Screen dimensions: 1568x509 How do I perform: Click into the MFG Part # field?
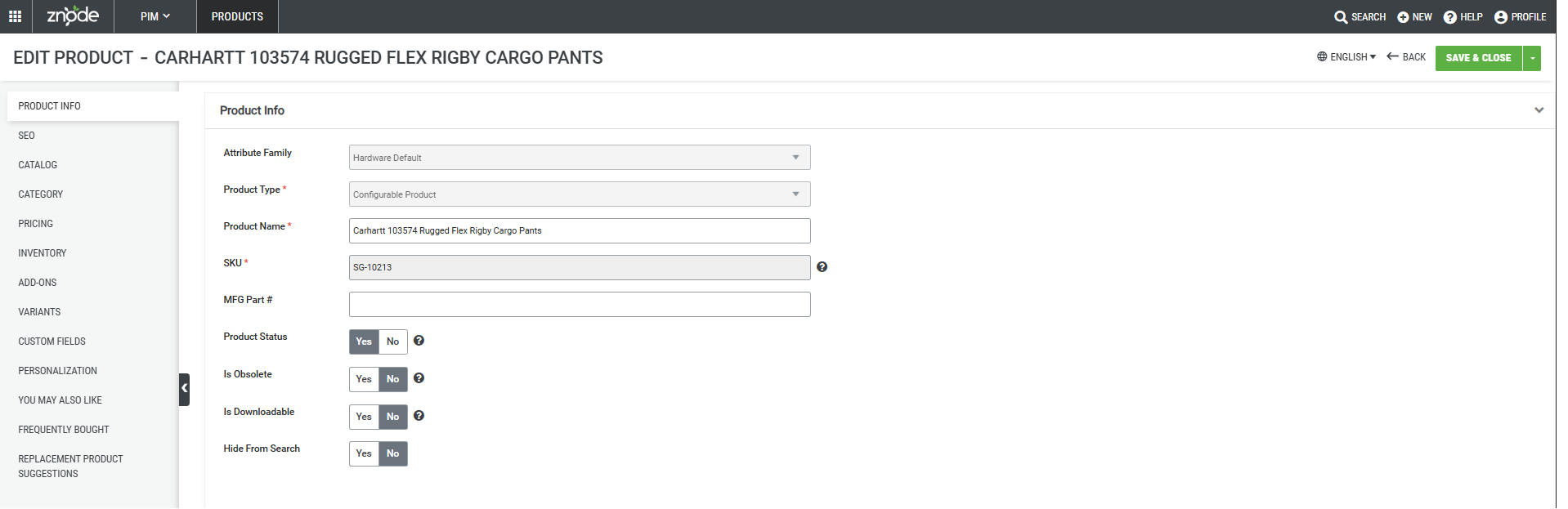coord(580,304)
